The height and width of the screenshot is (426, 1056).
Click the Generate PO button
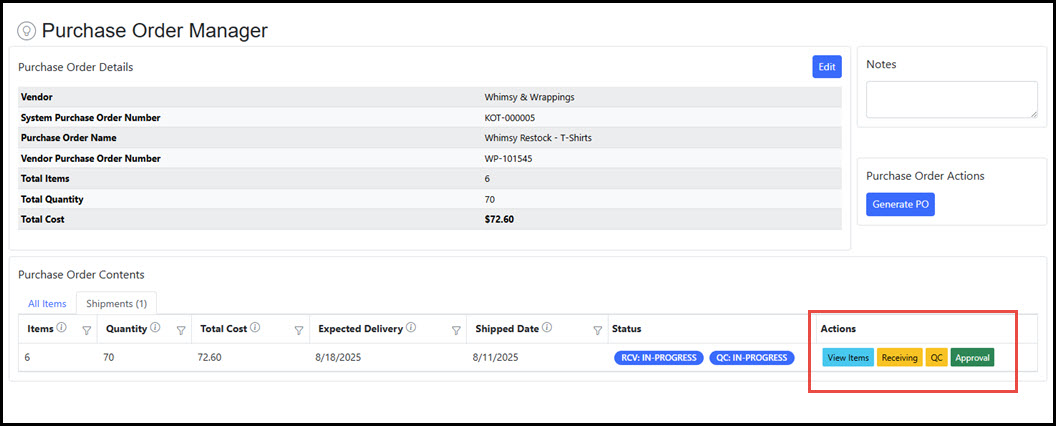tap(900, 205)
